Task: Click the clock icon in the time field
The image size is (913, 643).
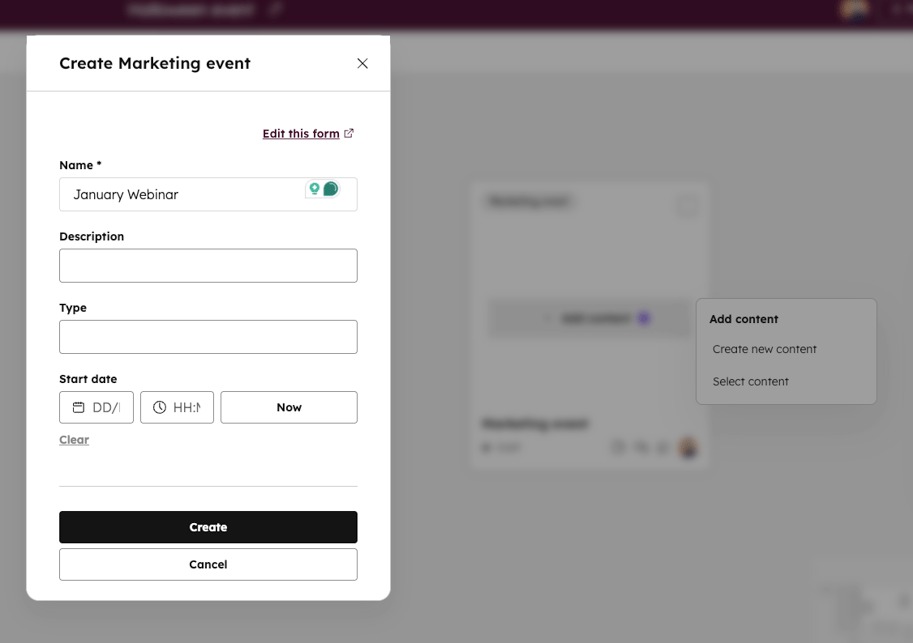Action: point(160,407)
